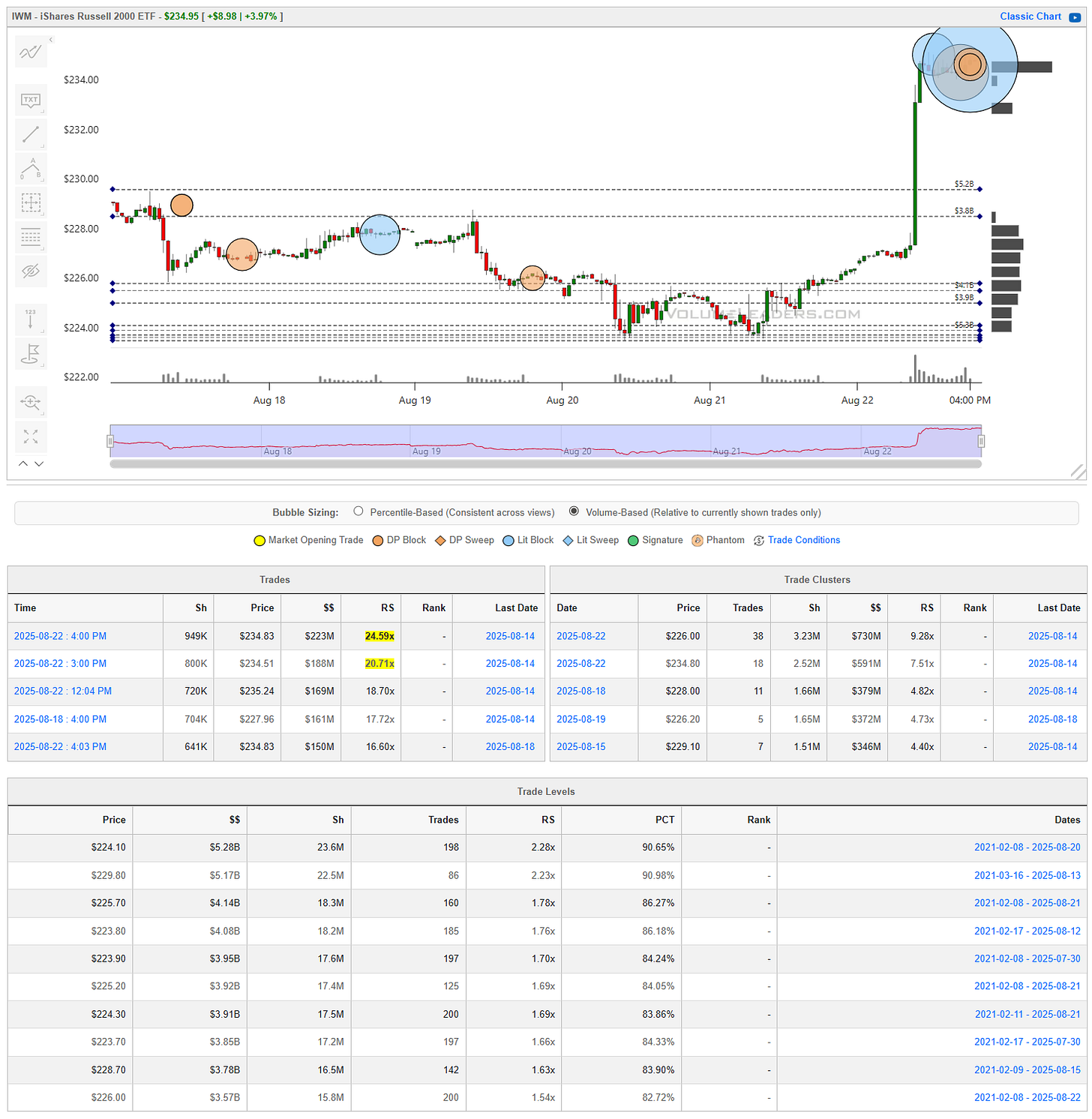
Task: Click the Phantom legend icon
Action: 697,541
